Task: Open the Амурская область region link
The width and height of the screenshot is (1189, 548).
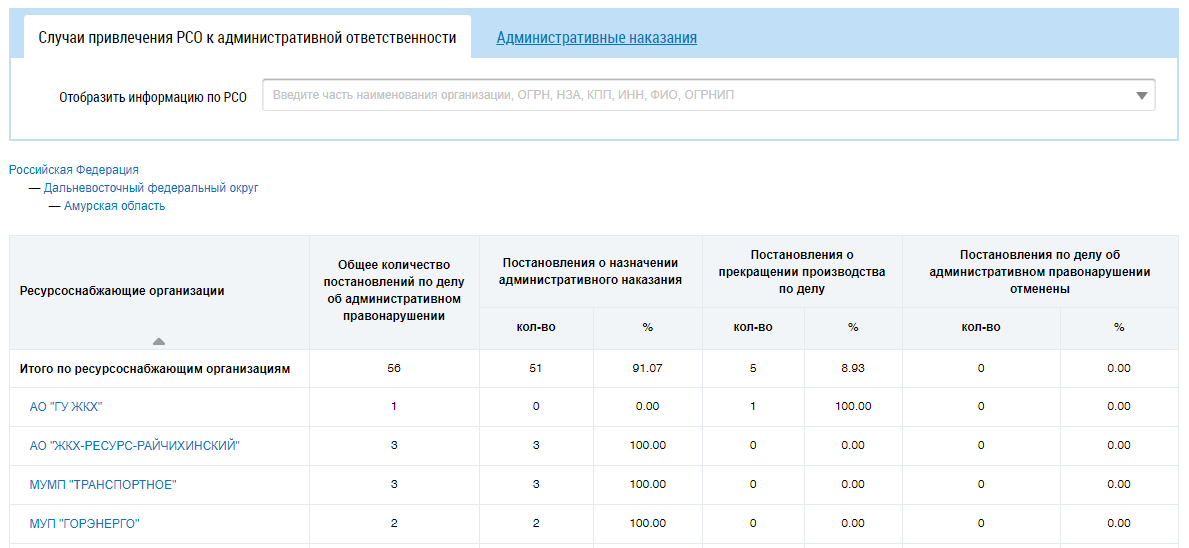Action: click(114, 206)
